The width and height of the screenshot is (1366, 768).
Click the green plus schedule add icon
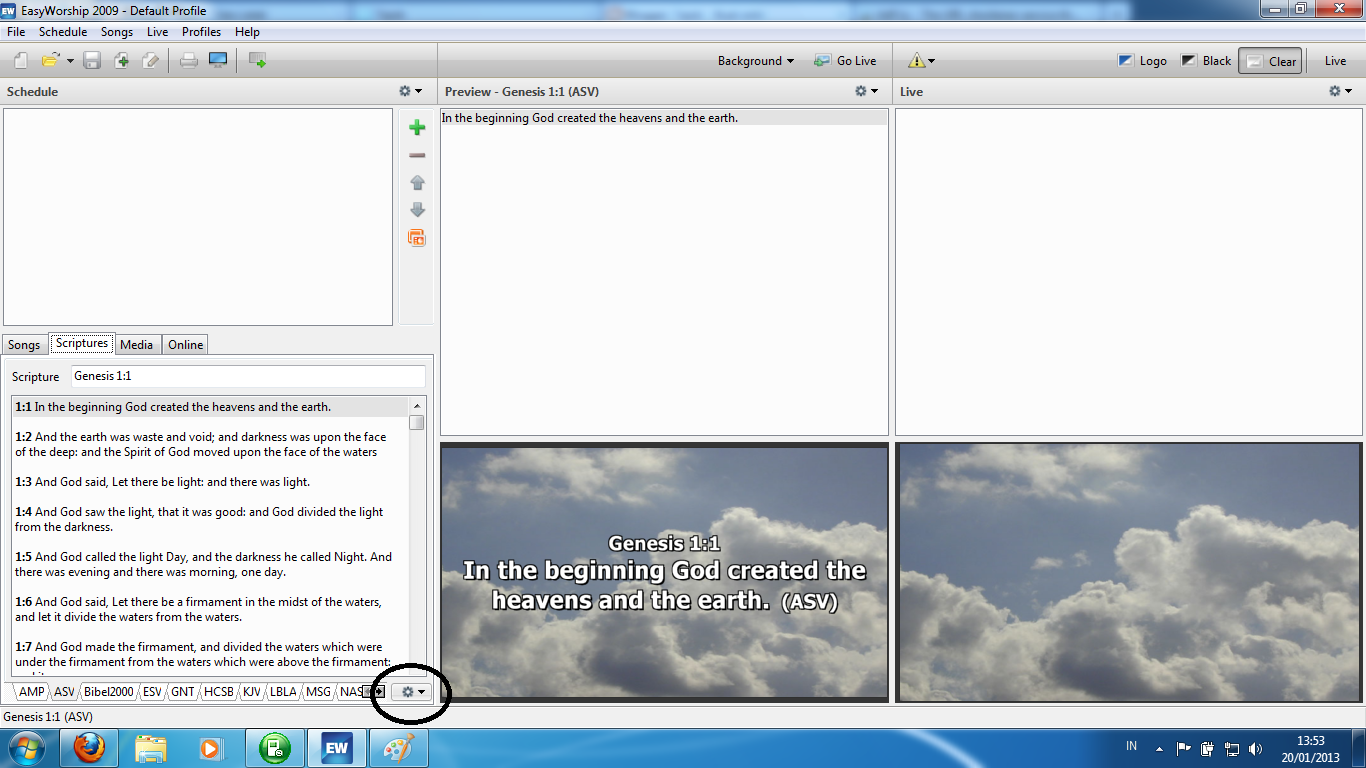418,128
